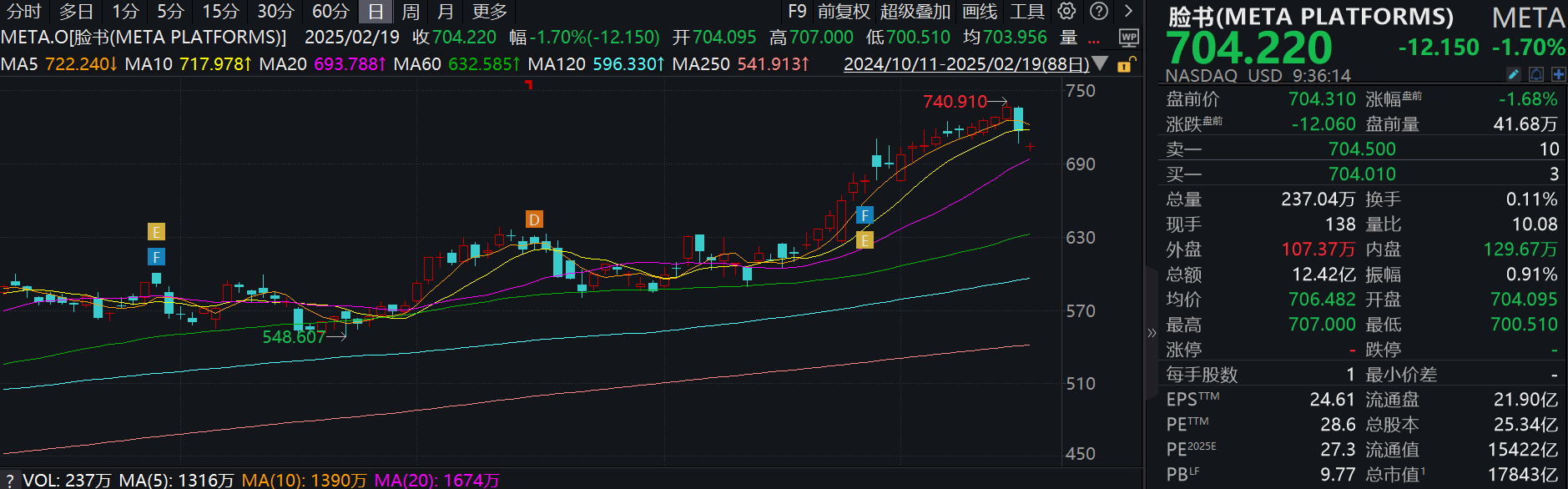Click the earliest blue F event marker on the chart

(156, 257)
